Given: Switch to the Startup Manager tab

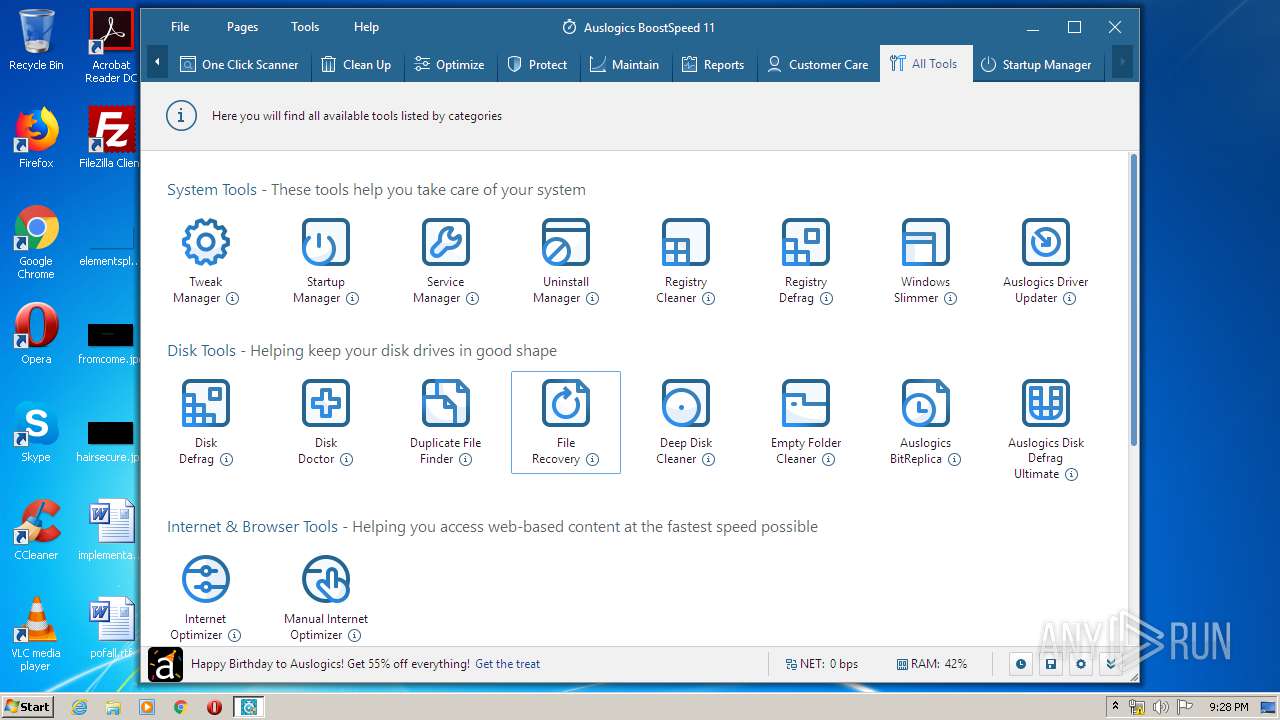Looking at the screenshot, I should [1036, 64].
